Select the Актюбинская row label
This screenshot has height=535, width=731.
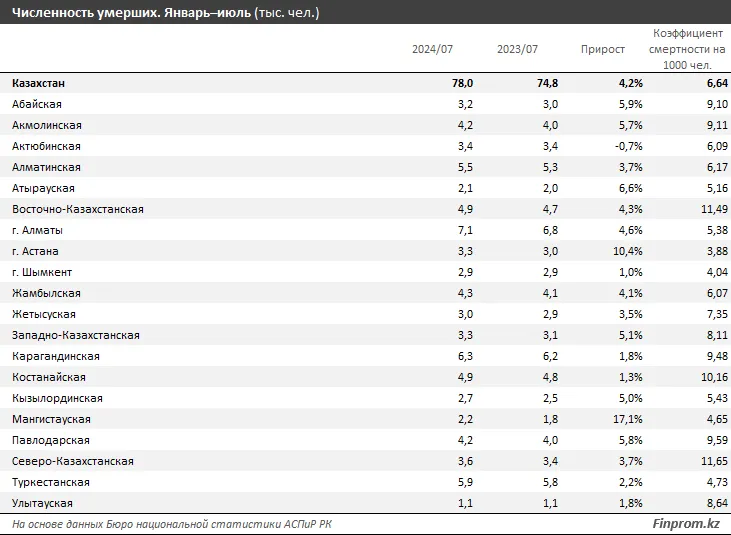(46, 146)
